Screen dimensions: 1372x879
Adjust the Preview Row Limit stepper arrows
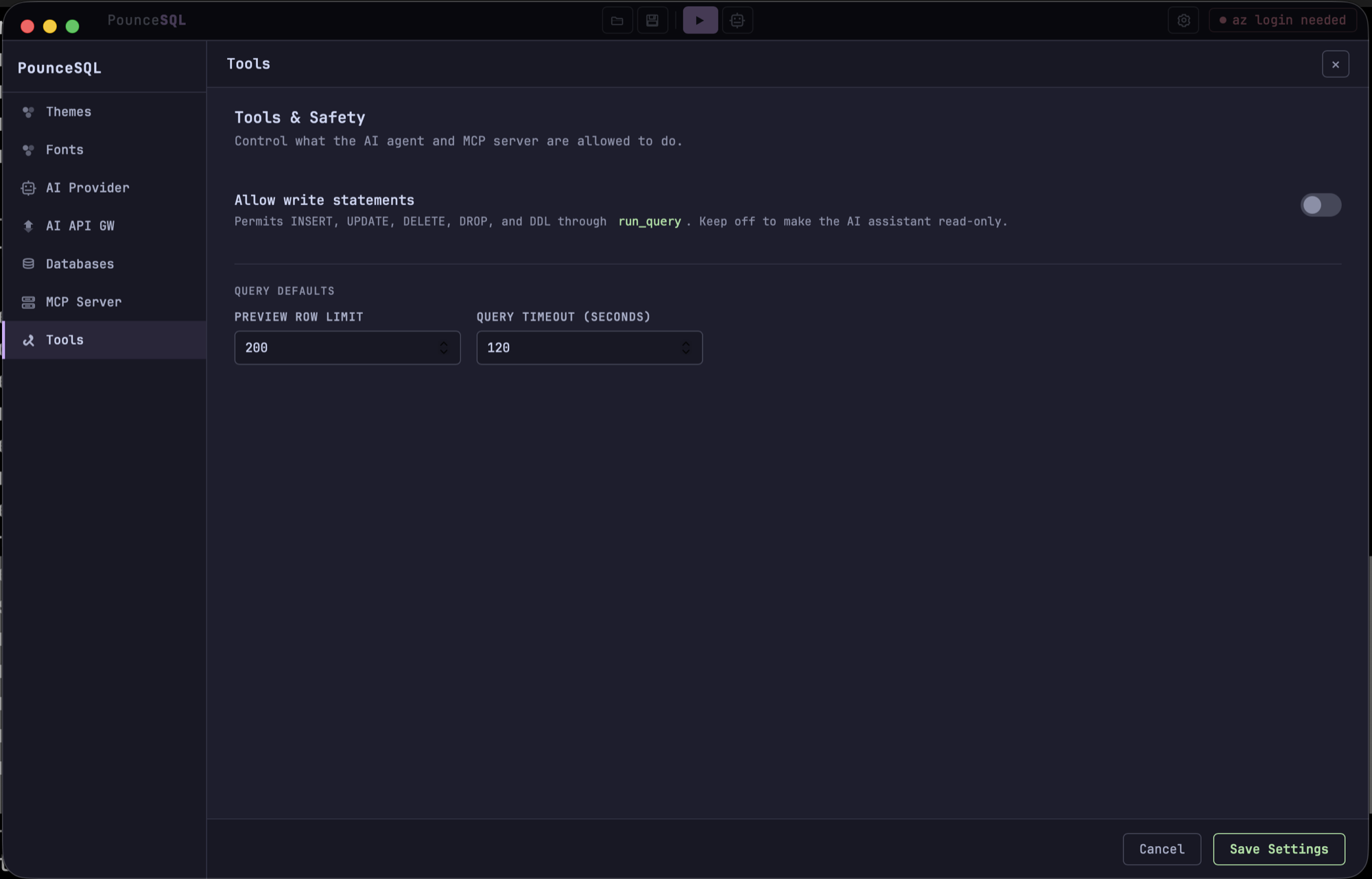[x=444, y=348]
